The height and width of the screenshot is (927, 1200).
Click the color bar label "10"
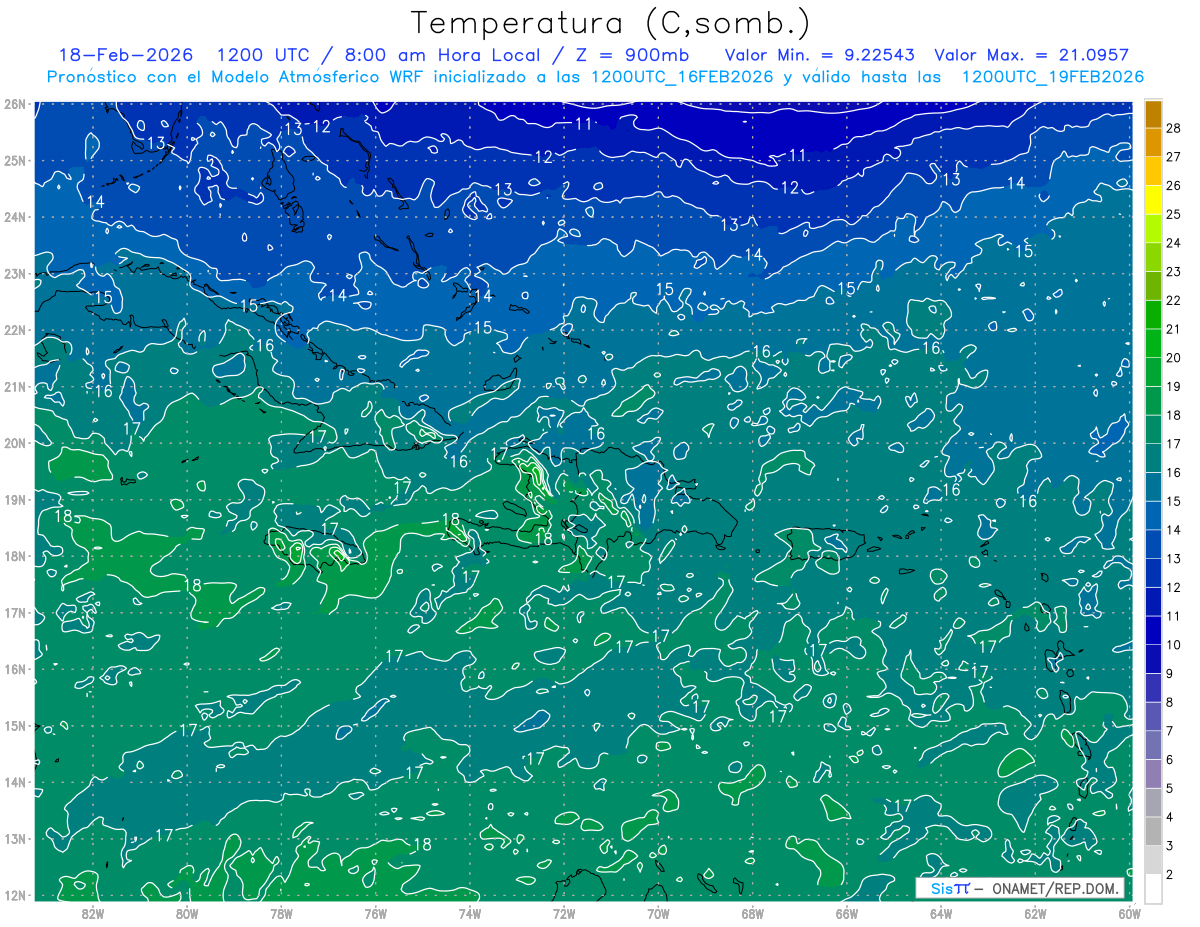click(1174, 644)
